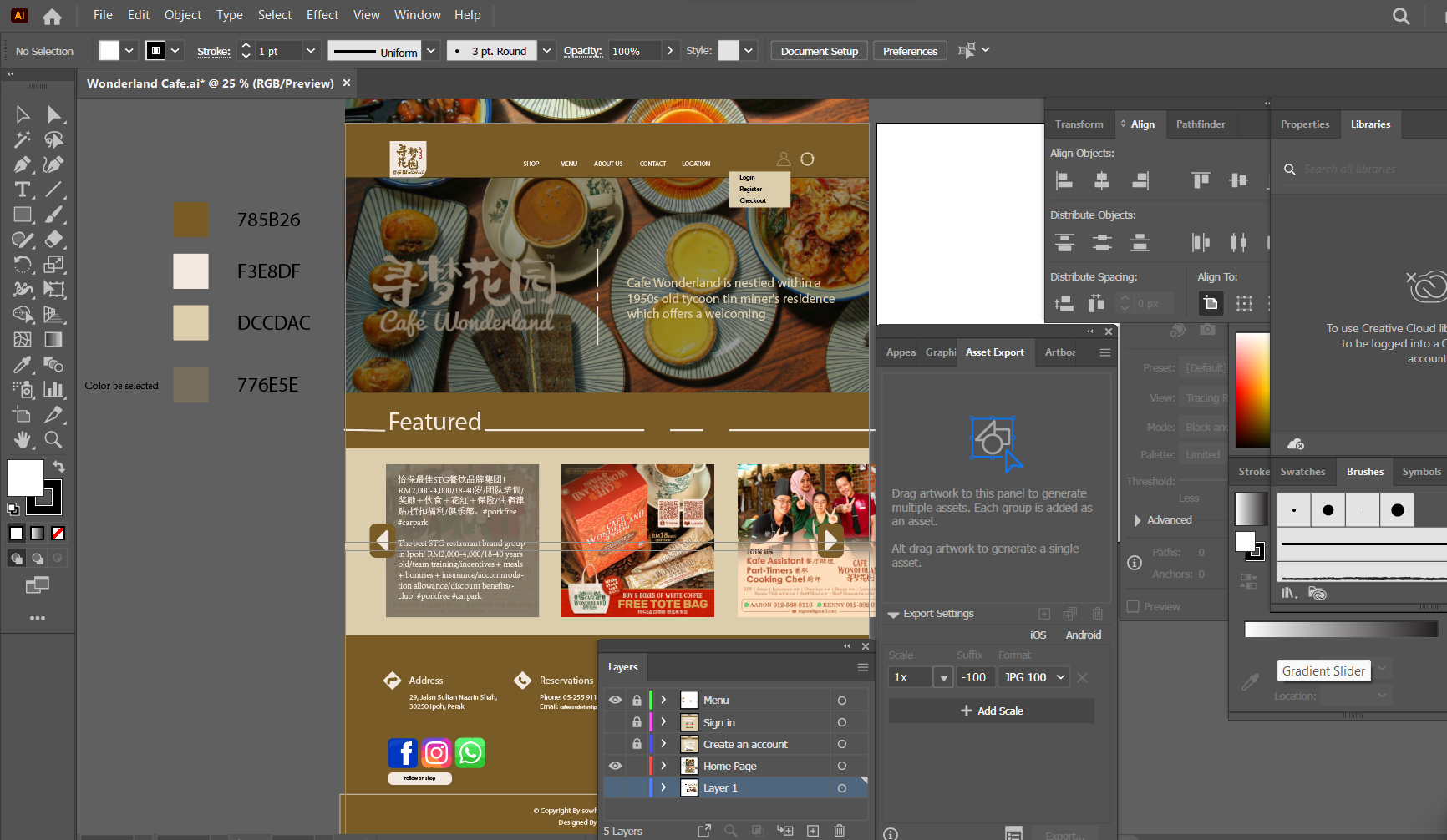The width and height of the screenshot is (1447, 840).
Task: Toggle visibility of Home Page layer
Action: coord(616,766)
